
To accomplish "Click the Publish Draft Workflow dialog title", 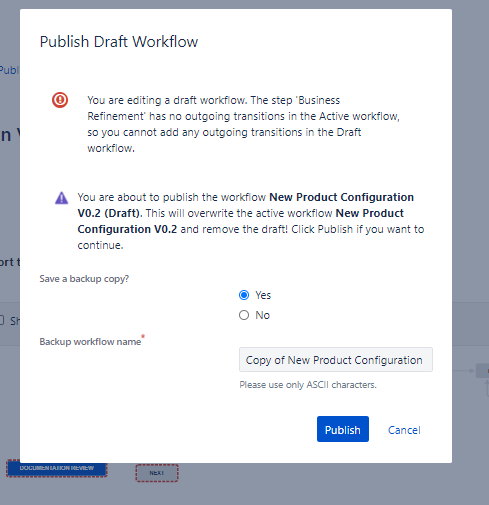I will 119,42.
